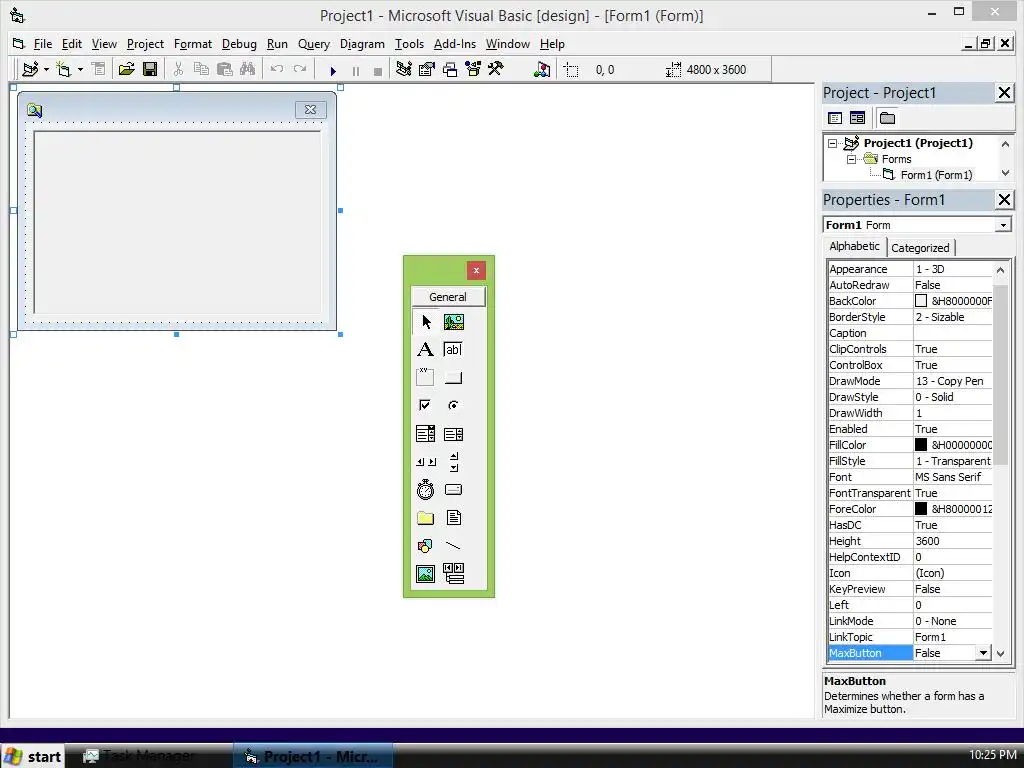Switch to the Alphabetic properties tab
The height and width of the screenshot is (768, 1024).
(854, 246)
